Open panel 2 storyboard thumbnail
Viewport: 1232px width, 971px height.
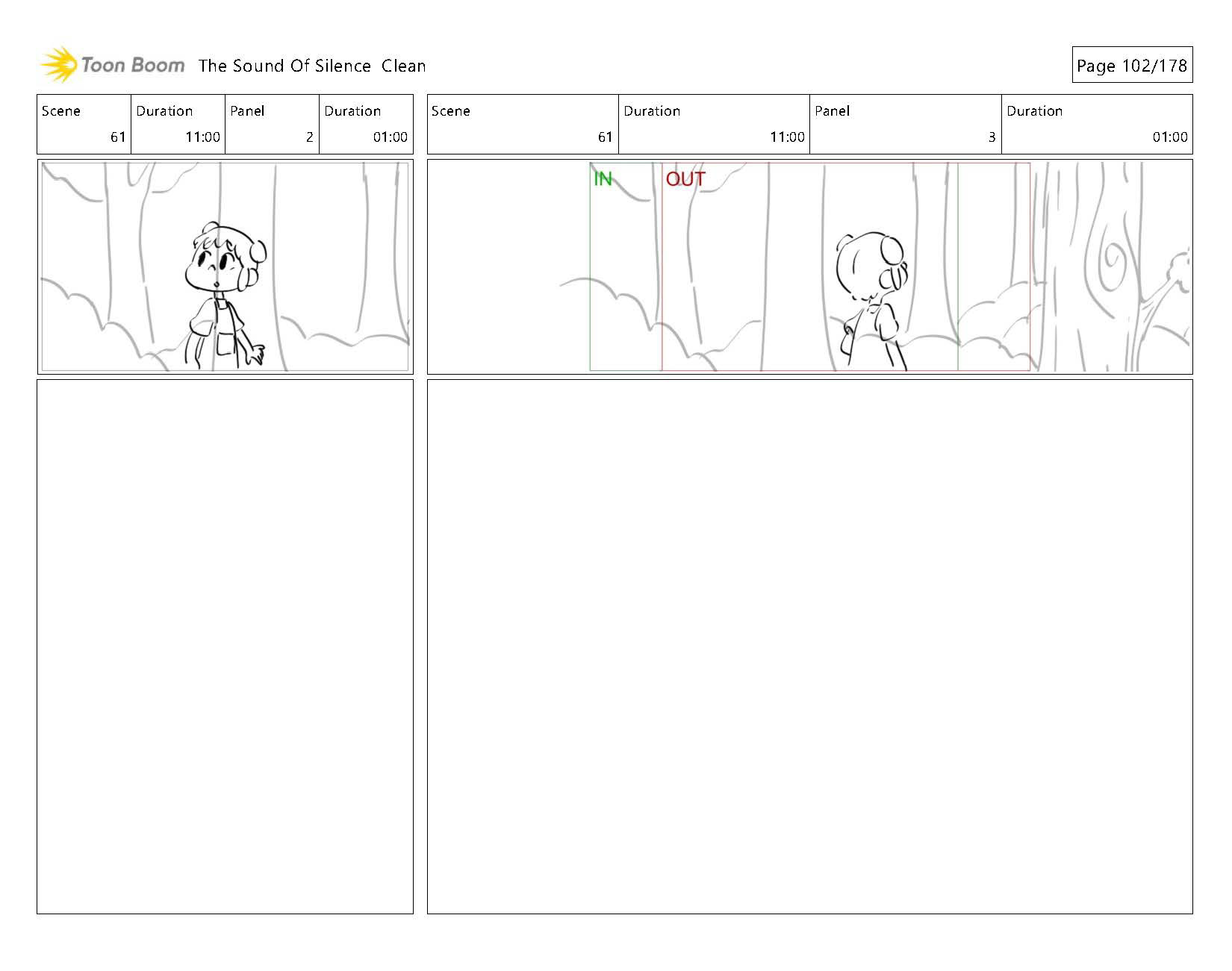click(x=225, y=266)
